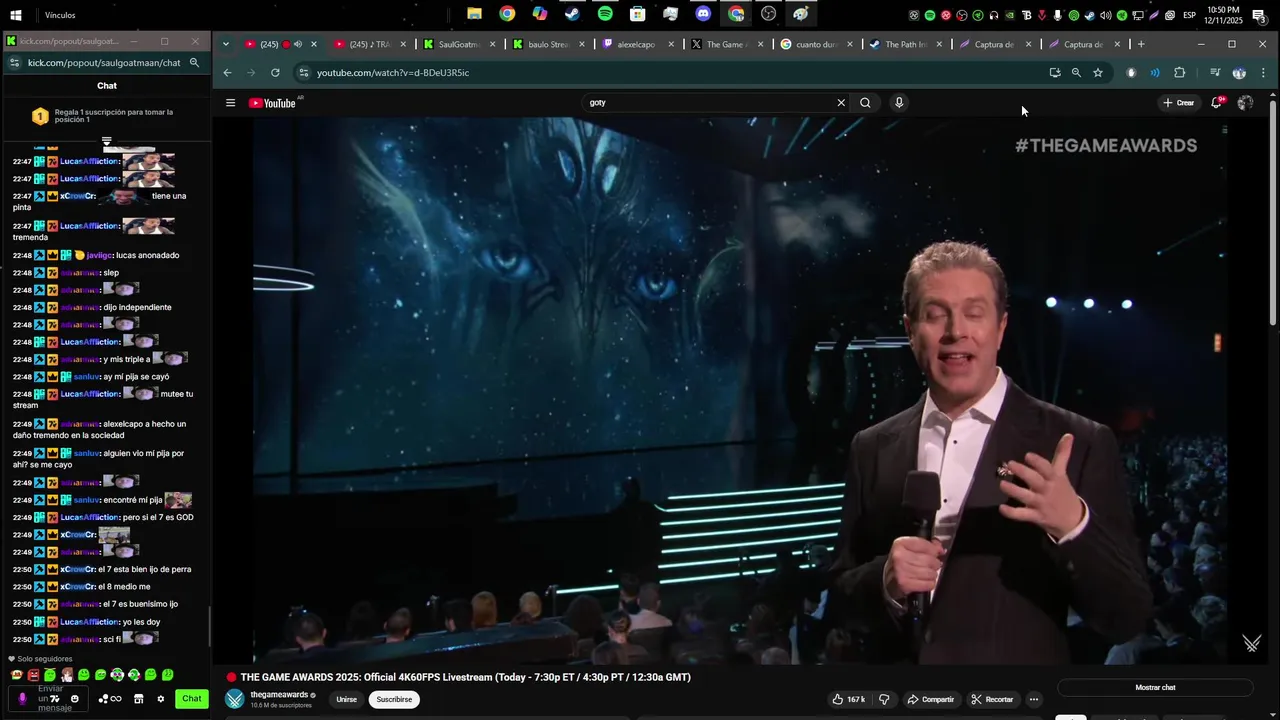Image resolution: width=1280 pixels, height=720 pixels.
Task: Open Spotify from the taskbar
Action: [605, 14]
